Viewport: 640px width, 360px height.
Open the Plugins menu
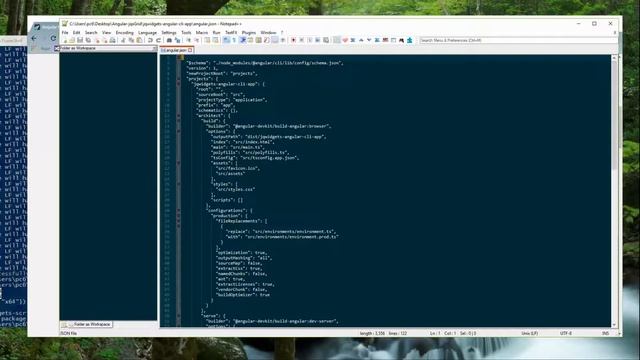point(249,32)
